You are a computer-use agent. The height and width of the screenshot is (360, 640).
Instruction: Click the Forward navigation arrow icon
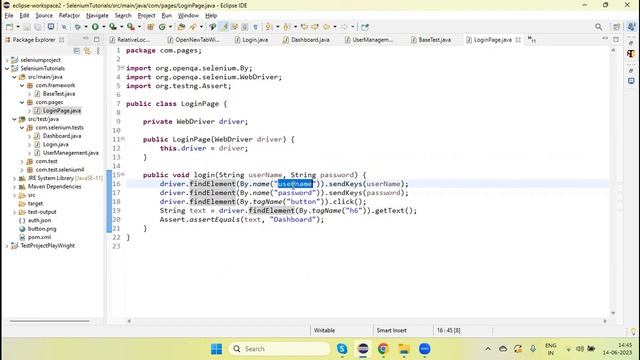point(344,27)
